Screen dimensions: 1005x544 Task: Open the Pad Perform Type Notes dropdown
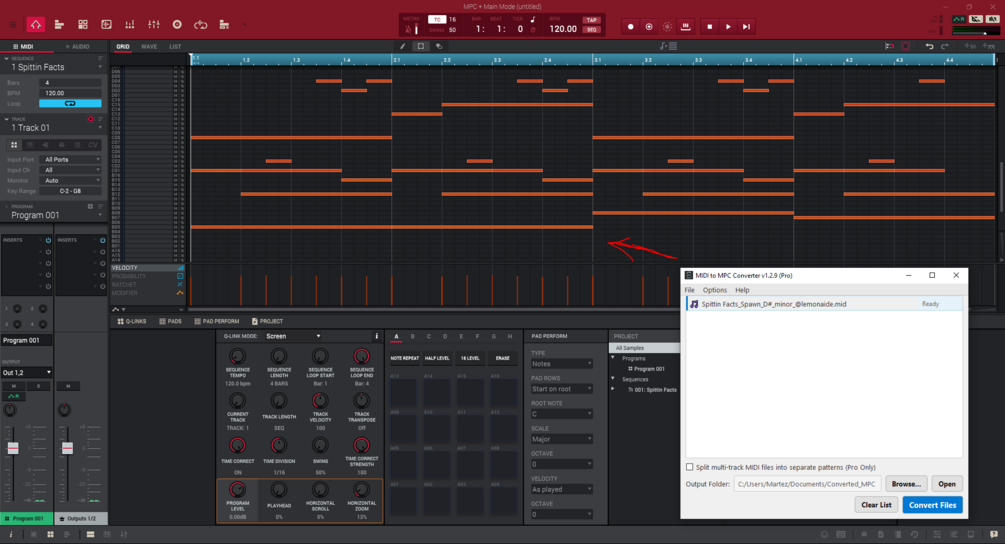pos(561,363)
